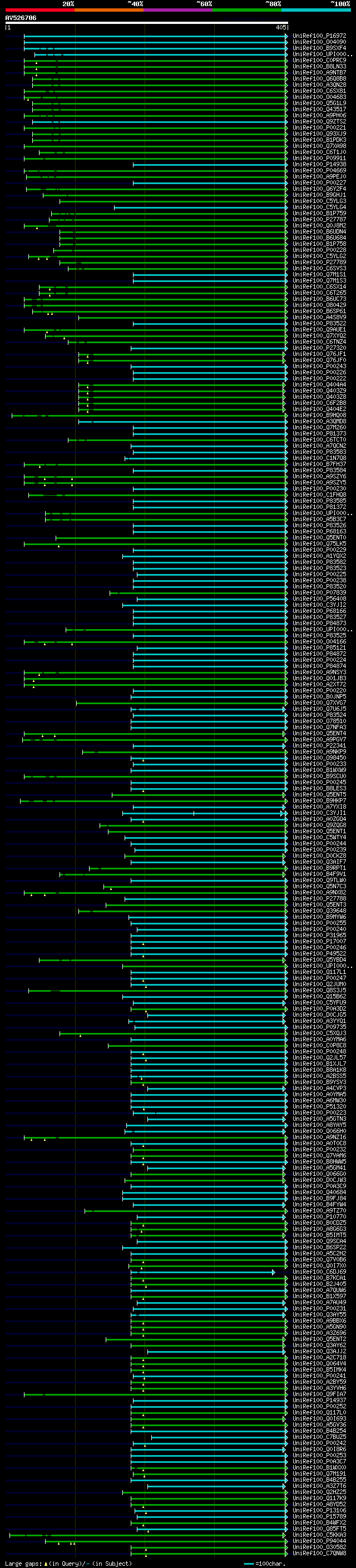Open hit UniRef100_P09911
356x1568 pixels.
coord(319,159)
